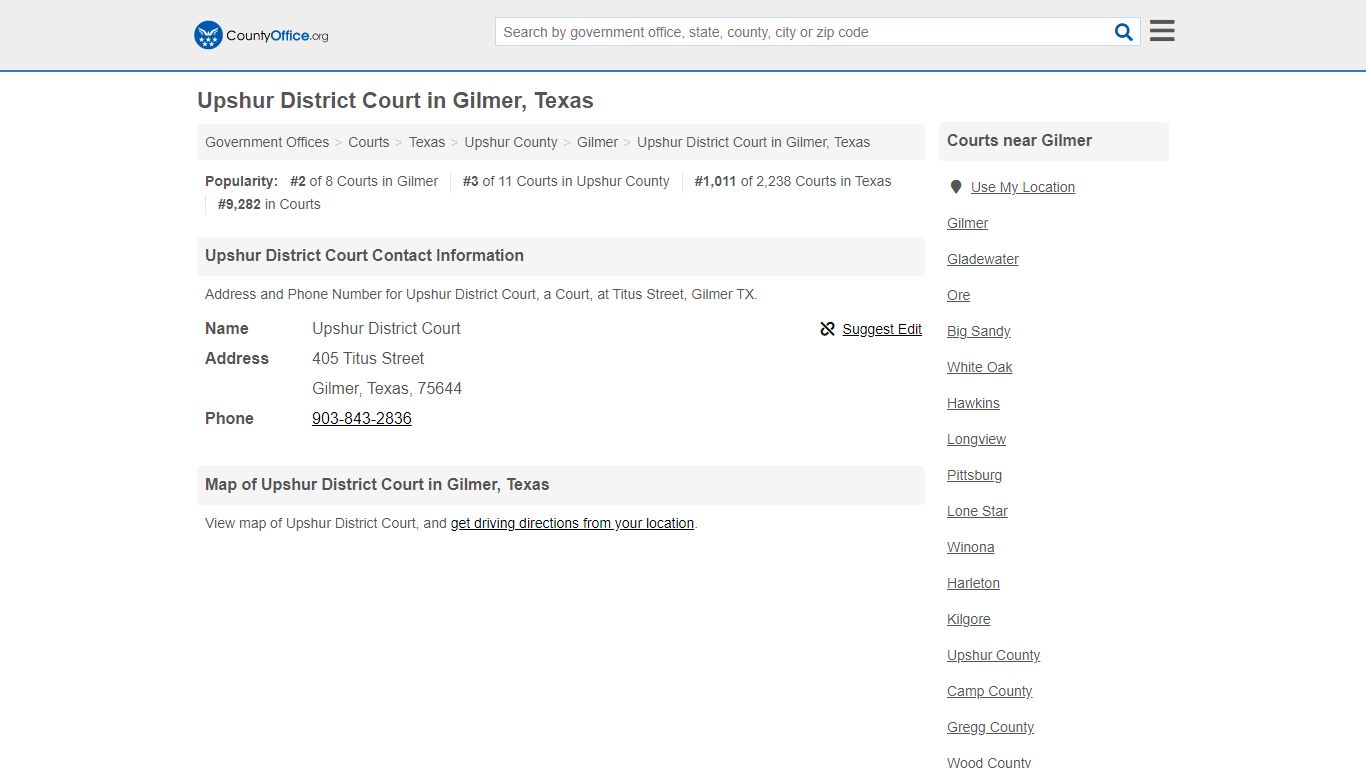Open Gladewater courts link
Screen dimensions: 1366x768
pyautogui.click(x=983, y=259)
